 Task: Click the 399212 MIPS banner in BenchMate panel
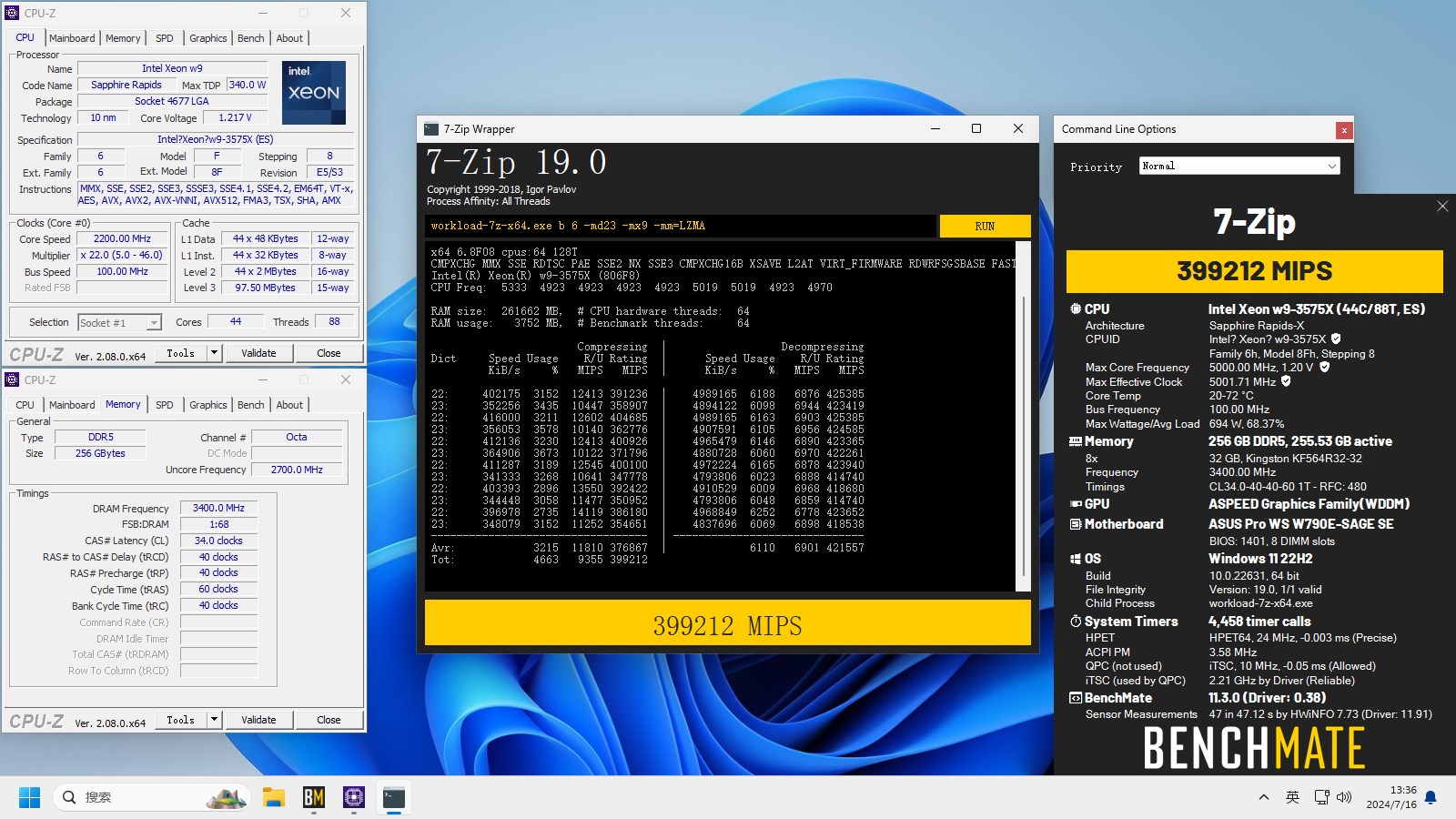(x=1255, y=271)
